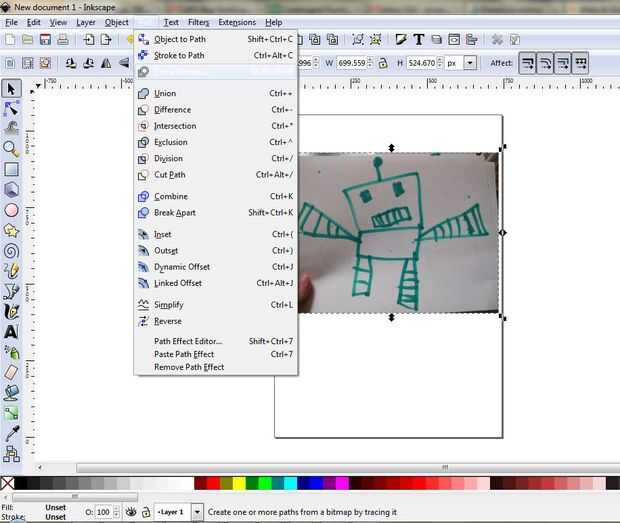
Task: Open Fill and Stroke dialog icon
Action: point(401,40)
